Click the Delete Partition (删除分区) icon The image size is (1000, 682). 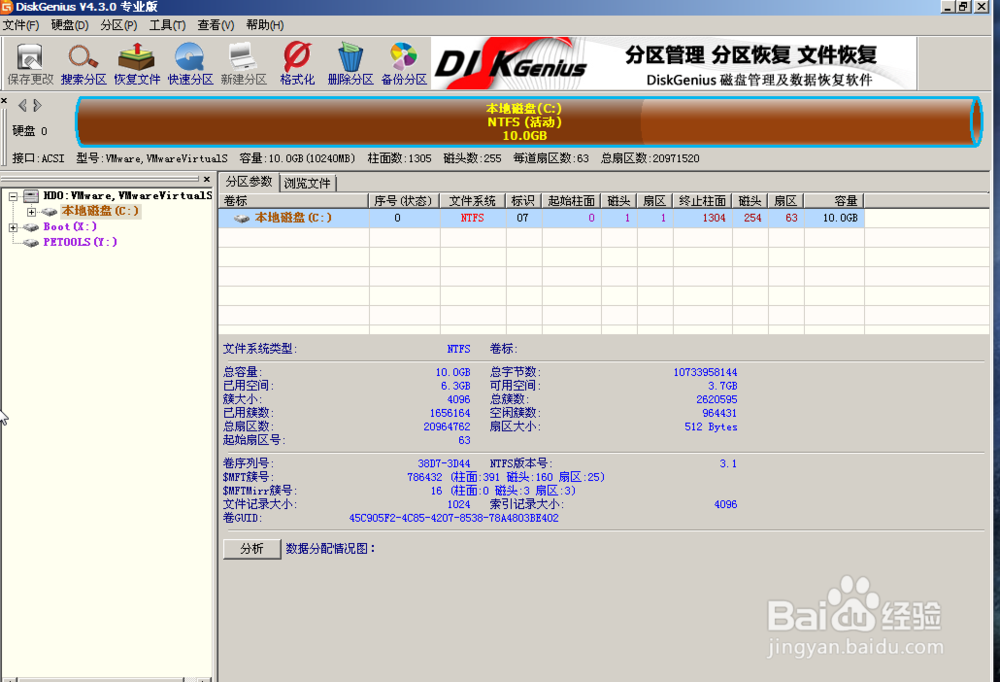[x=350, y=64]
